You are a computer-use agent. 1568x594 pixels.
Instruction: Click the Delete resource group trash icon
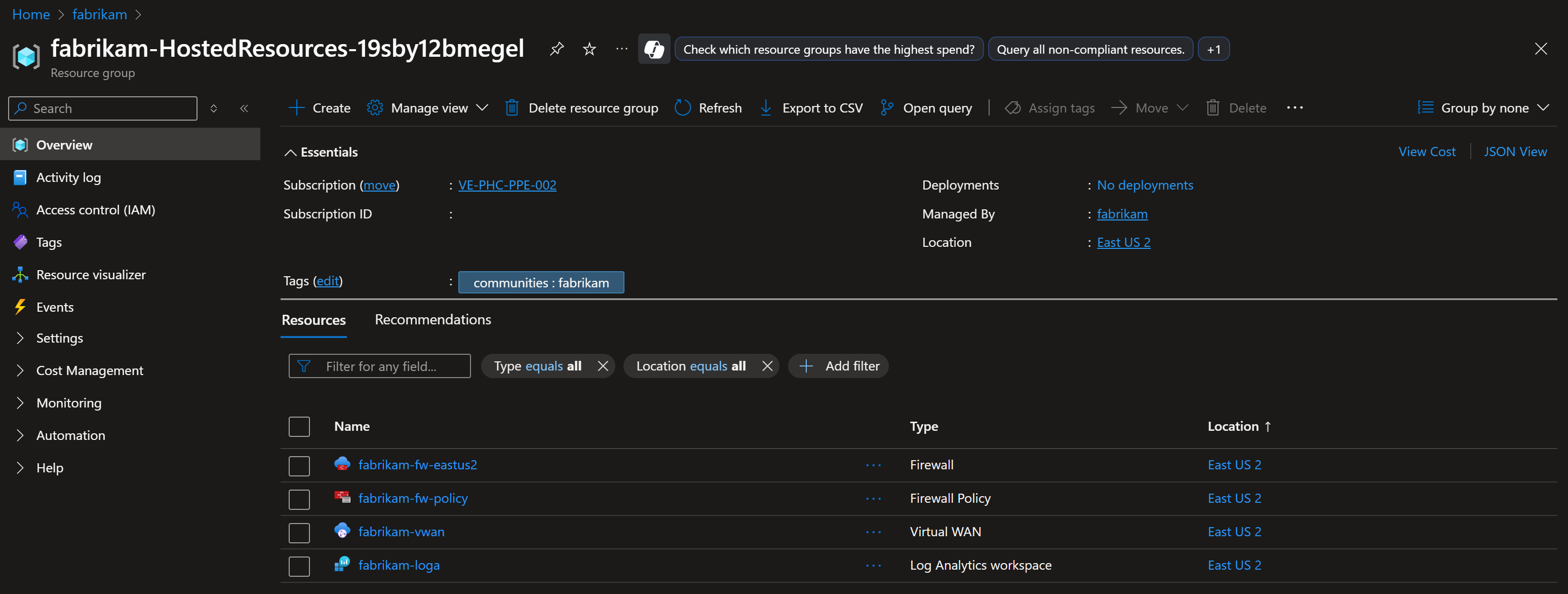click(x=512, y=108)
